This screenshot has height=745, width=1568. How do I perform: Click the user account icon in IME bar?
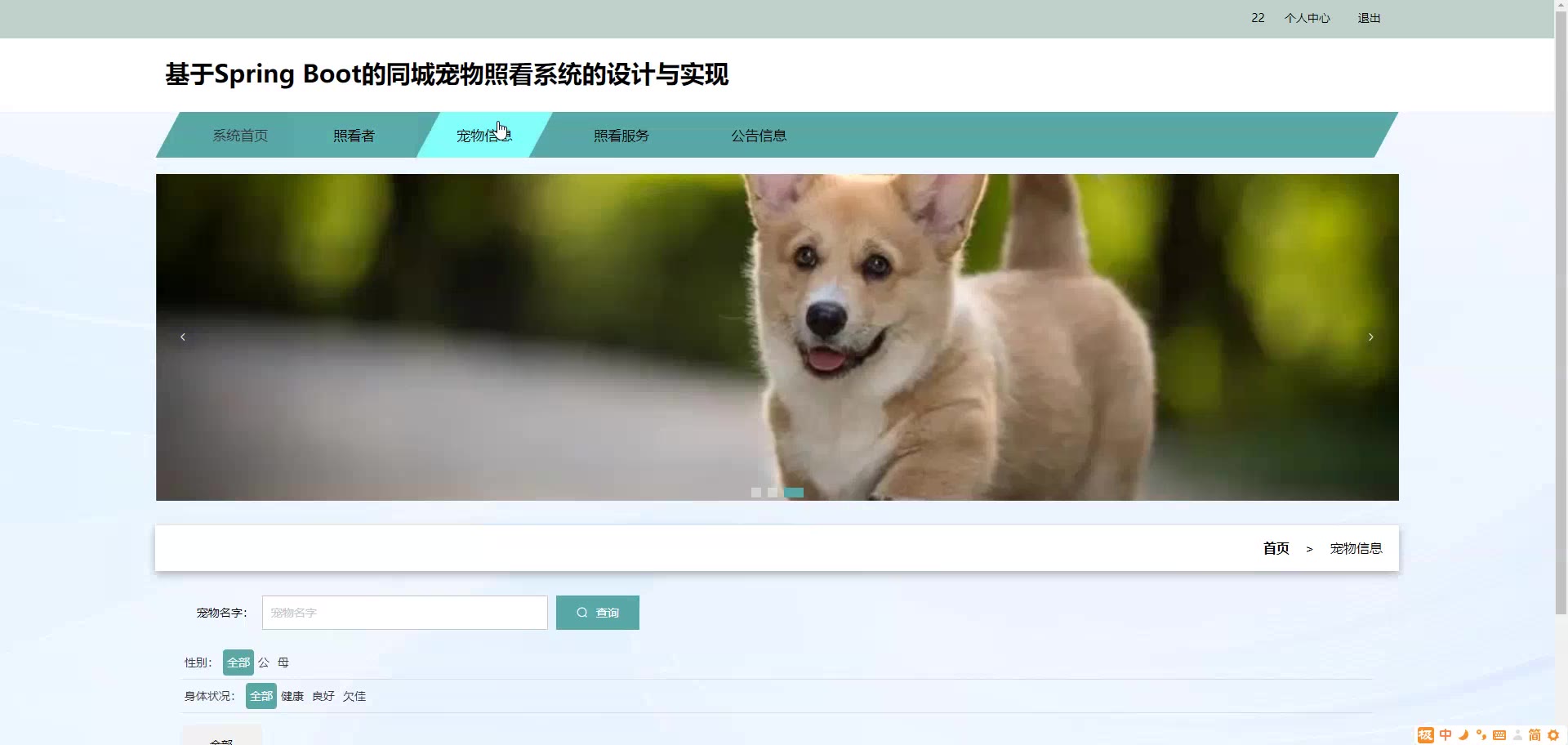pyautogui.click(x=1517, y=735)
